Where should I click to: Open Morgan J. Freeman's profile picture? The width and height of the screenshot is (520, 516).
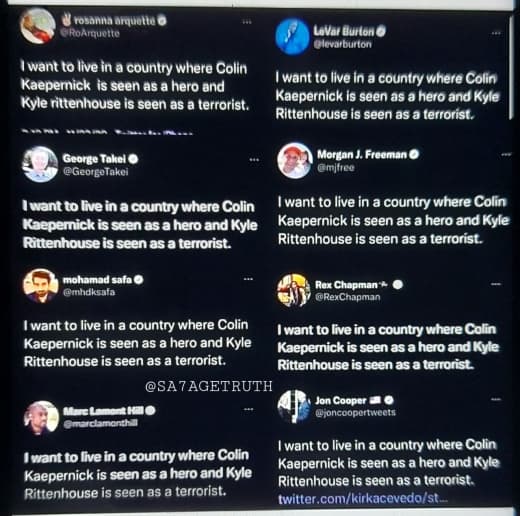[295, 160]
